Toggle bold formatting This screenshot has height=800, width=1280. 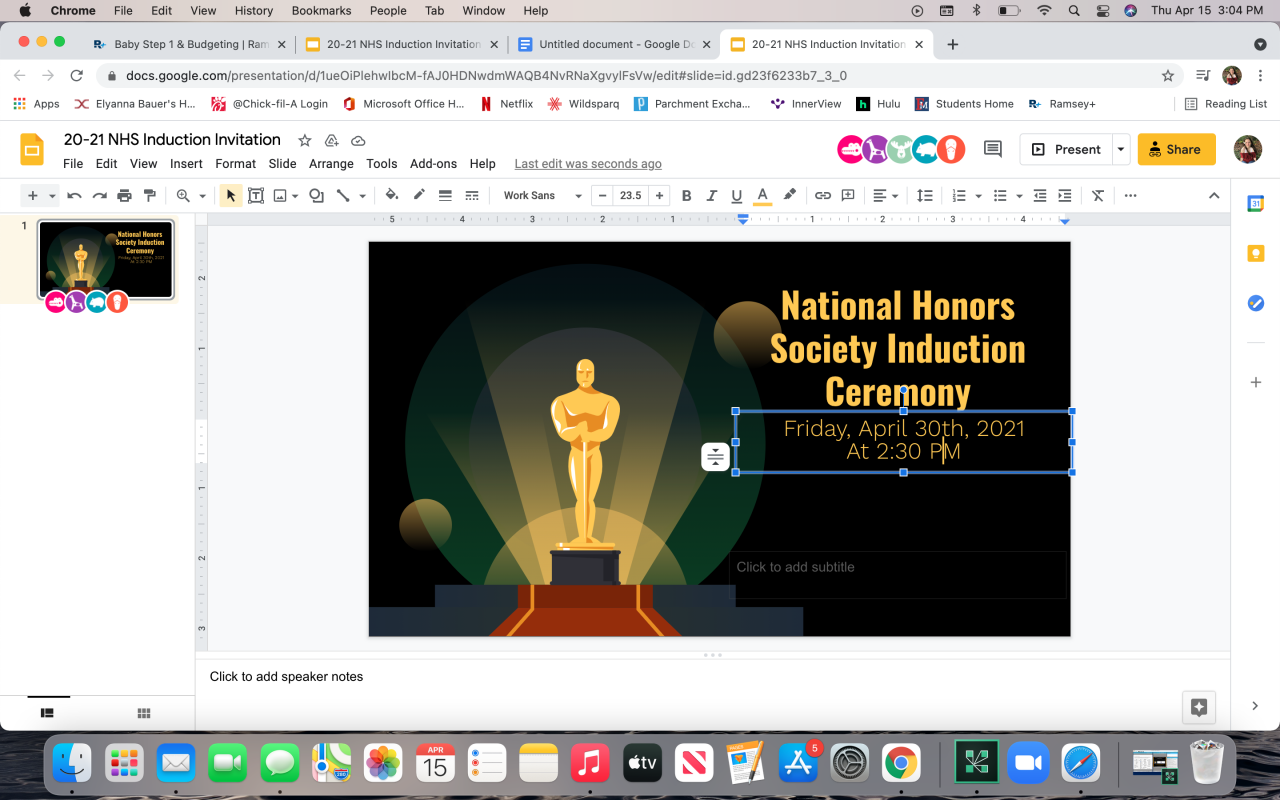686,196
